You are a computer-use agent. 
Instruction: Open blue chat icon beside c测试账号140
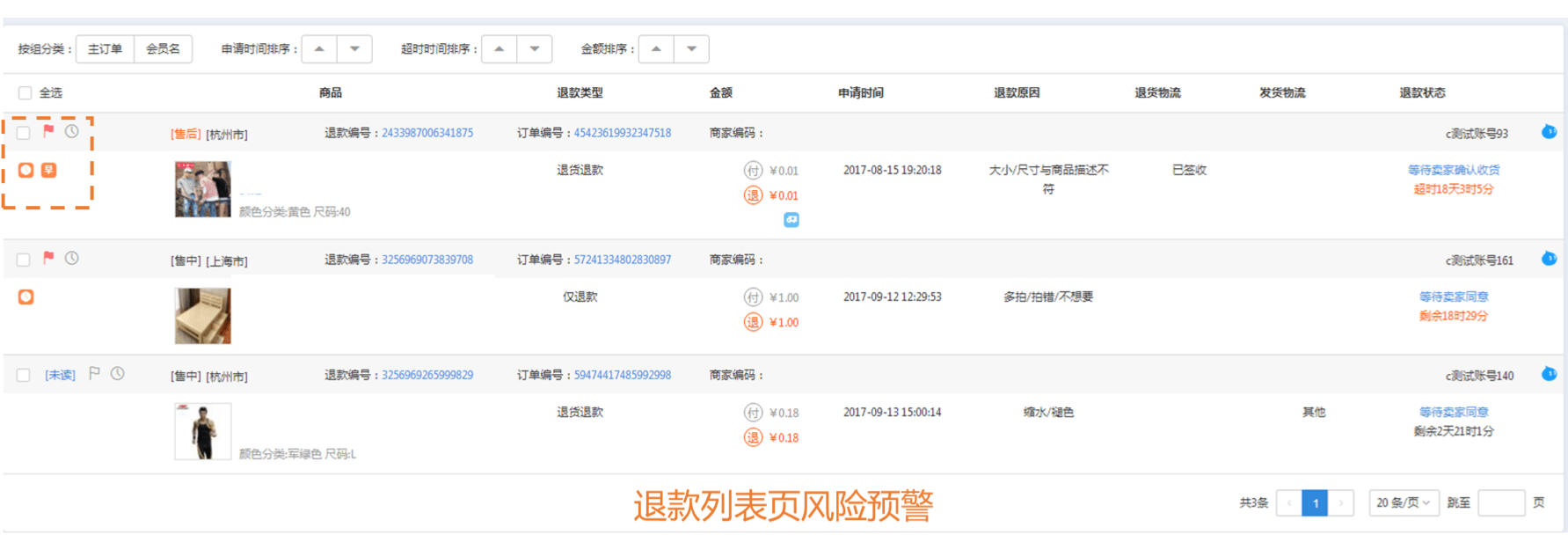(x=1549, y=374)
